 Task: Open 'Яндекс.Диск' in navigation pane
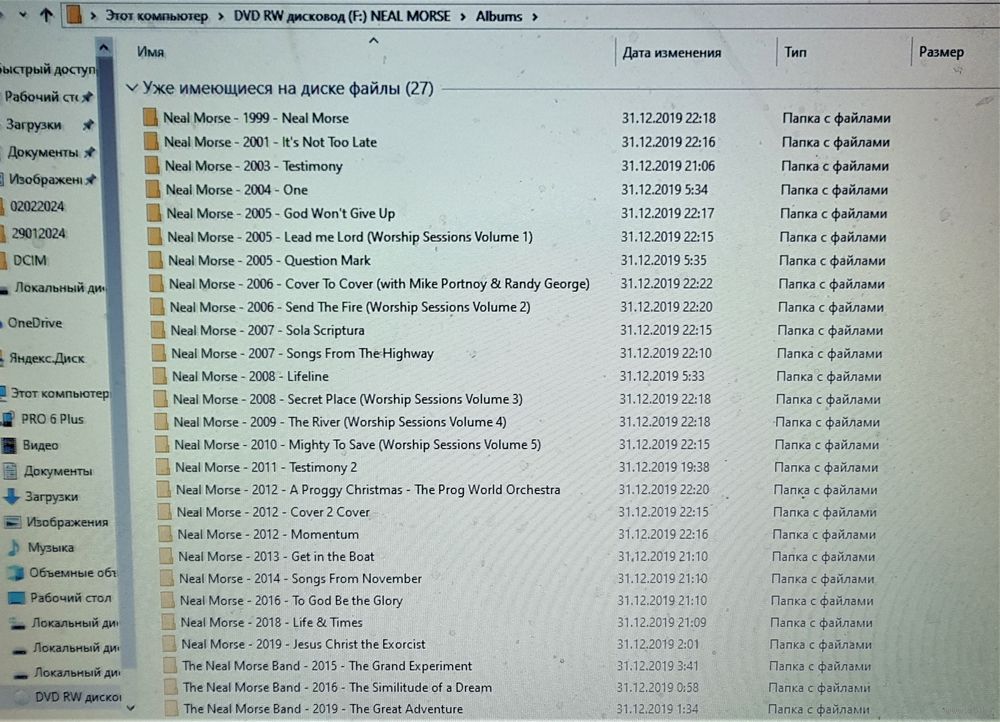pos(47,358)
